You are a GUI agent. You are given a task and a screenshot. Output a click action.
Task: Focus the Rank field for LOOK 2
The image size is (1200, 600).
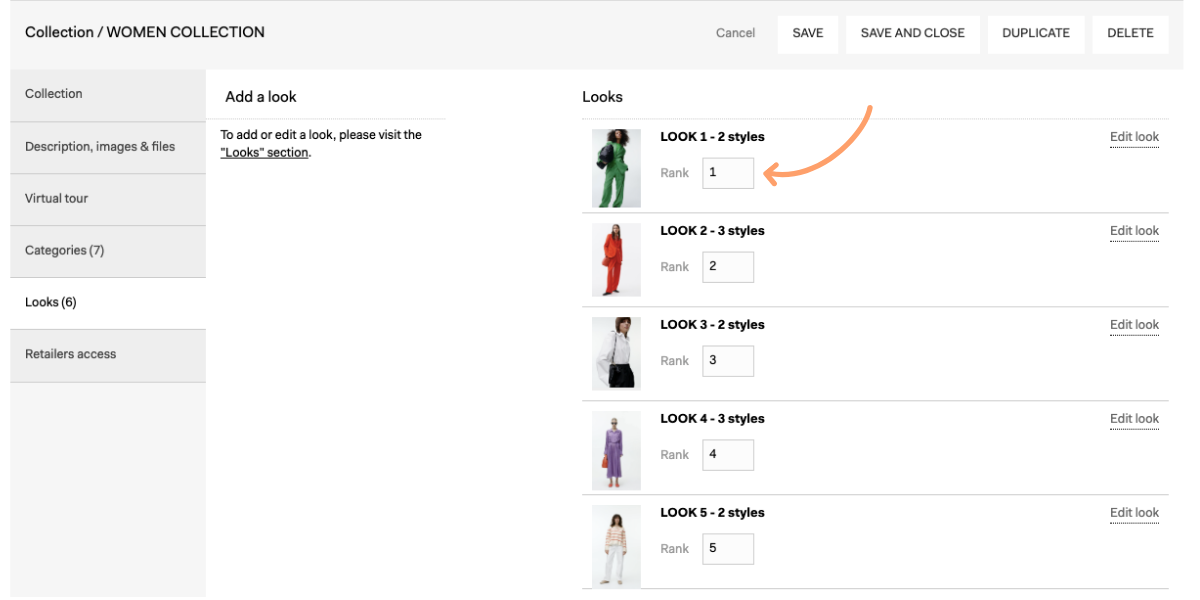pyautogui.click(x=728, y=267)
